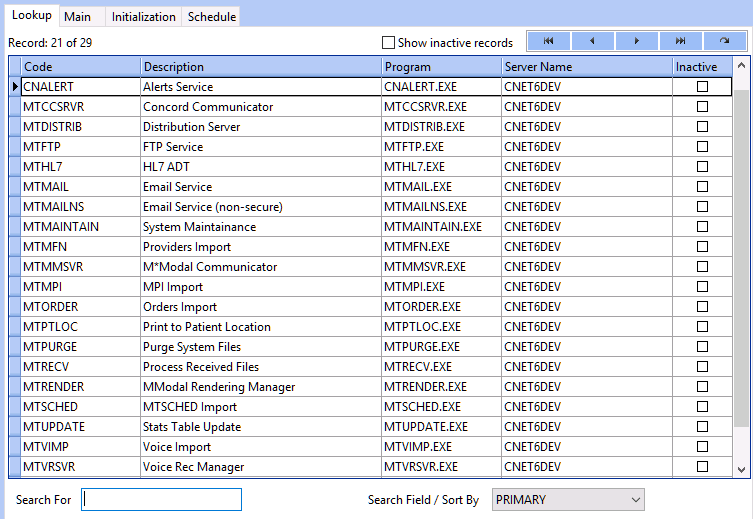Click the Server Name column header
753x519 pixels.
tap(587, 67)
